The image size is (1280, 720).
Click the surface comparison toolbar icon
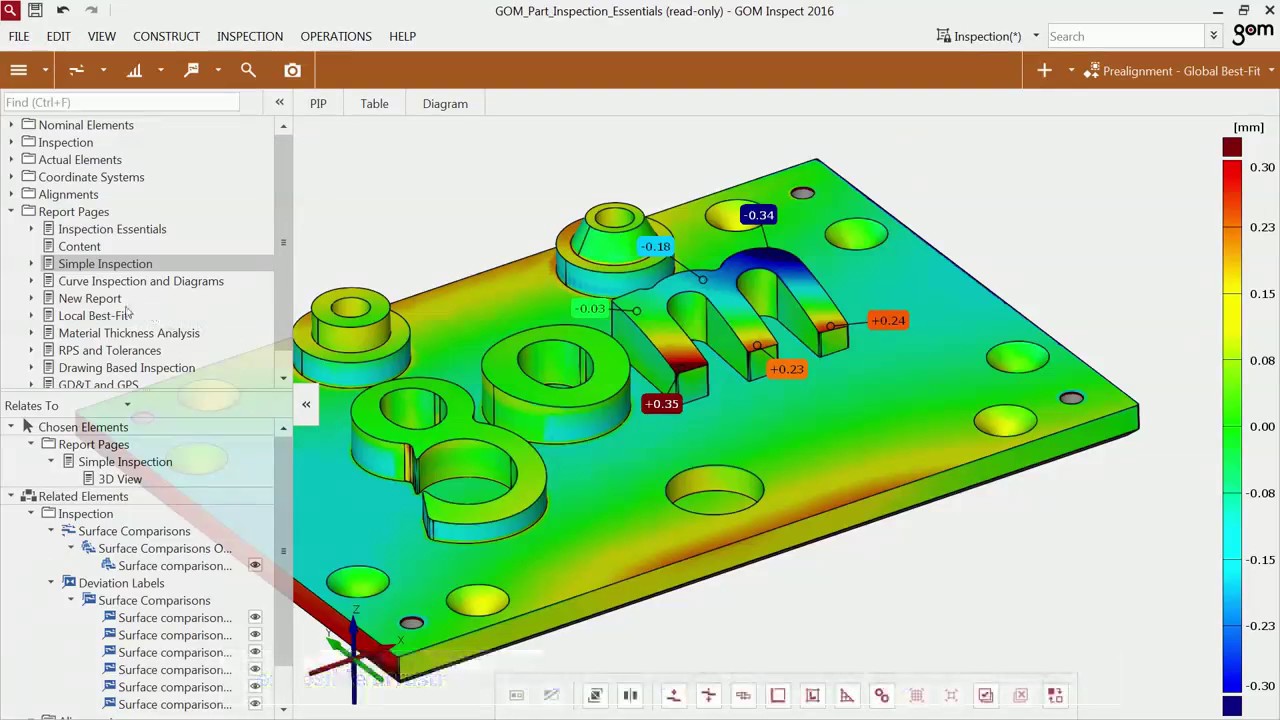(x=76, y=70)
